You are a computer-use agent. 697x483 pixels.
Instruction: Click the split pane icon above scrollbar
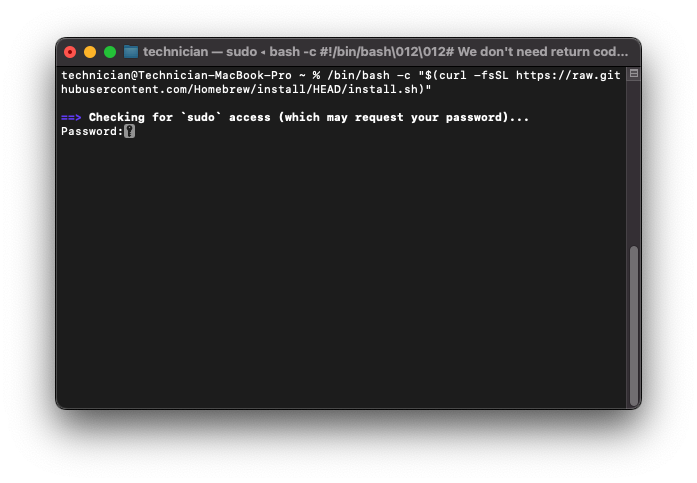(633, 74)
